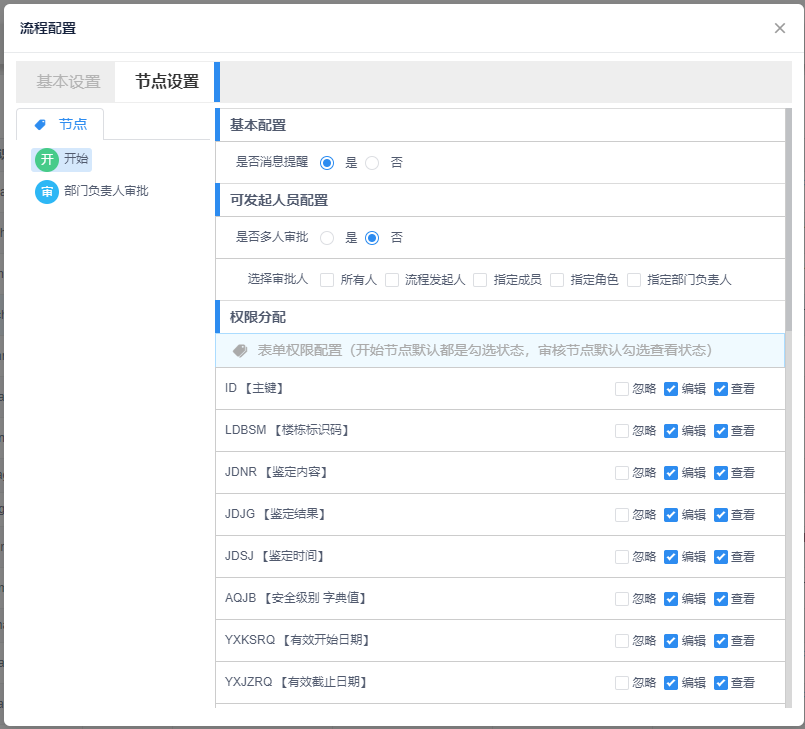The height and width of the screenshot is (729, 805).
Task: Switch to the 基本设置 tab
Action: pos(68,82)
